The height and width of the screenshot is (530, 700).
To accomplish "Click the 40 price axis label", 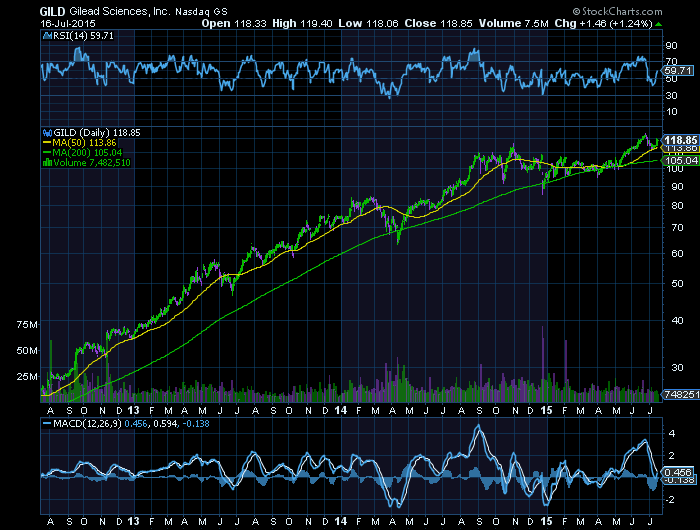I will [677, 321].
